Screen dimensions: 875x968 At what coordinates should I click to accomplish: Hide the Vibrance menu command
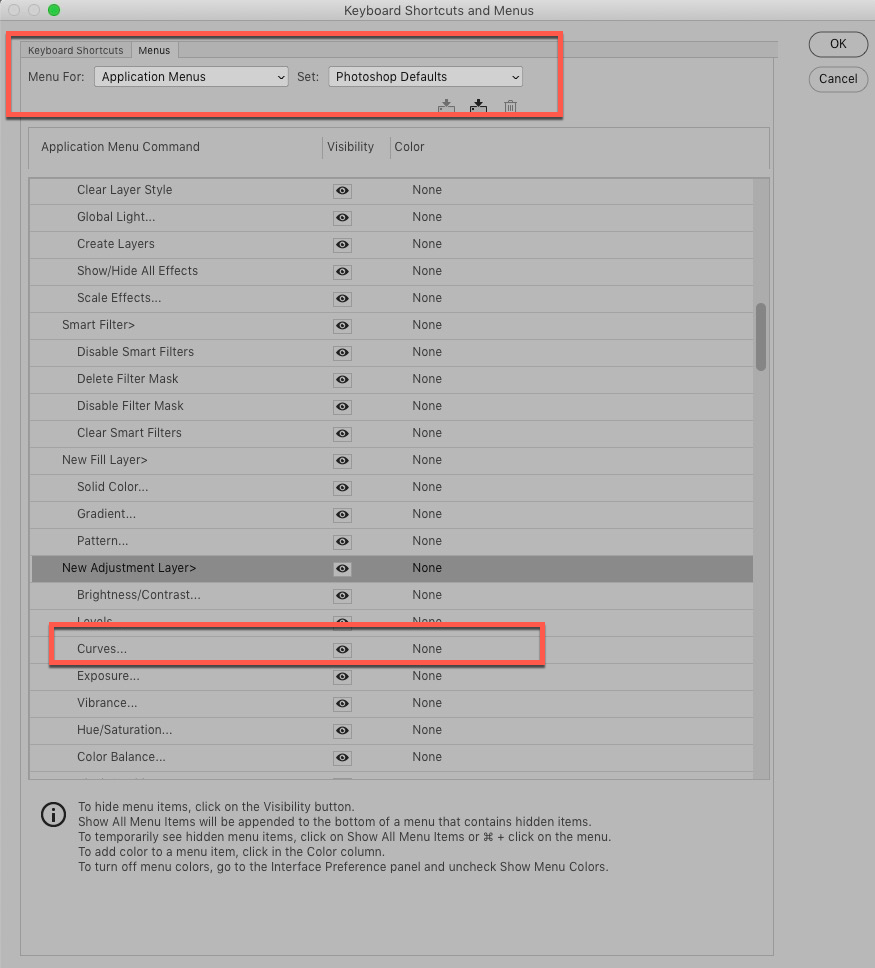click(x=342, y=704)
